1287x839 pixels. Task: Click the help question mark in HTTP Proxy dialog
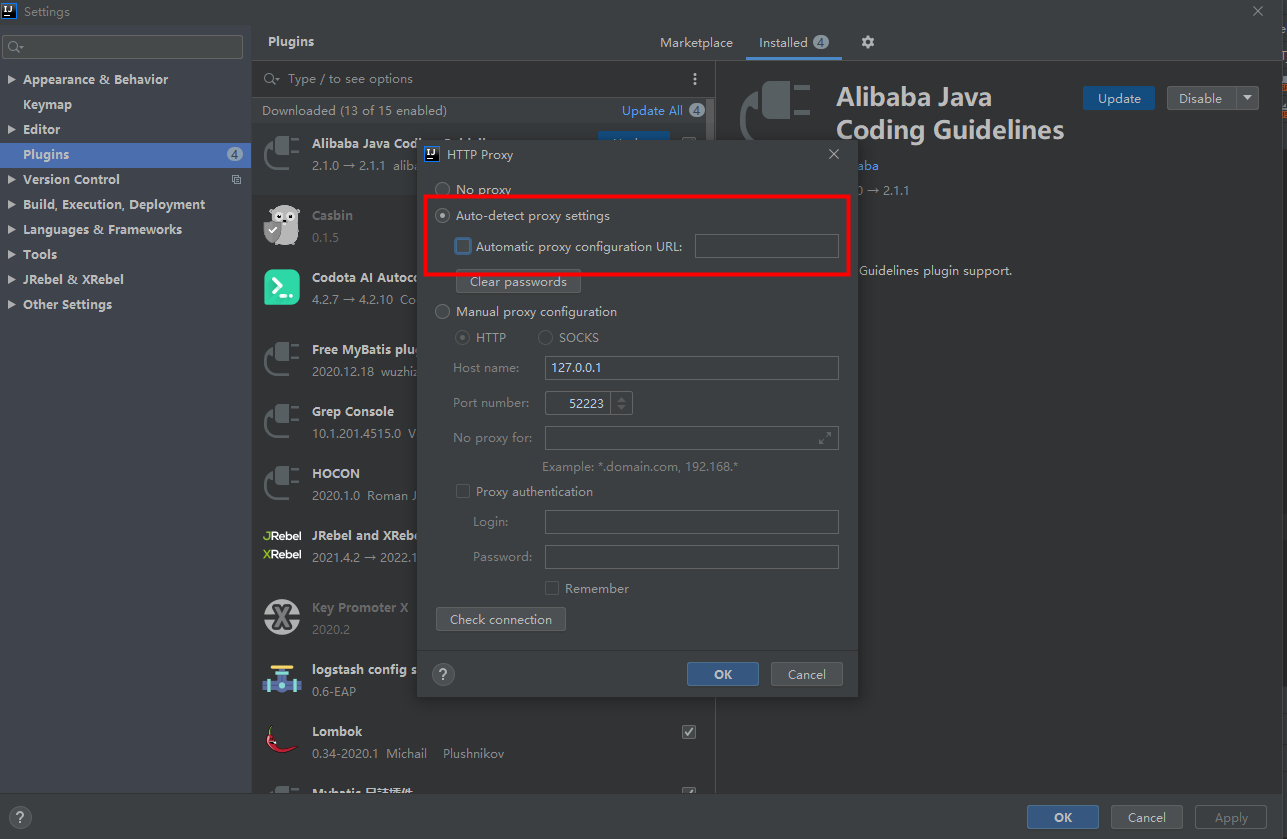click(x=444, y=674)
